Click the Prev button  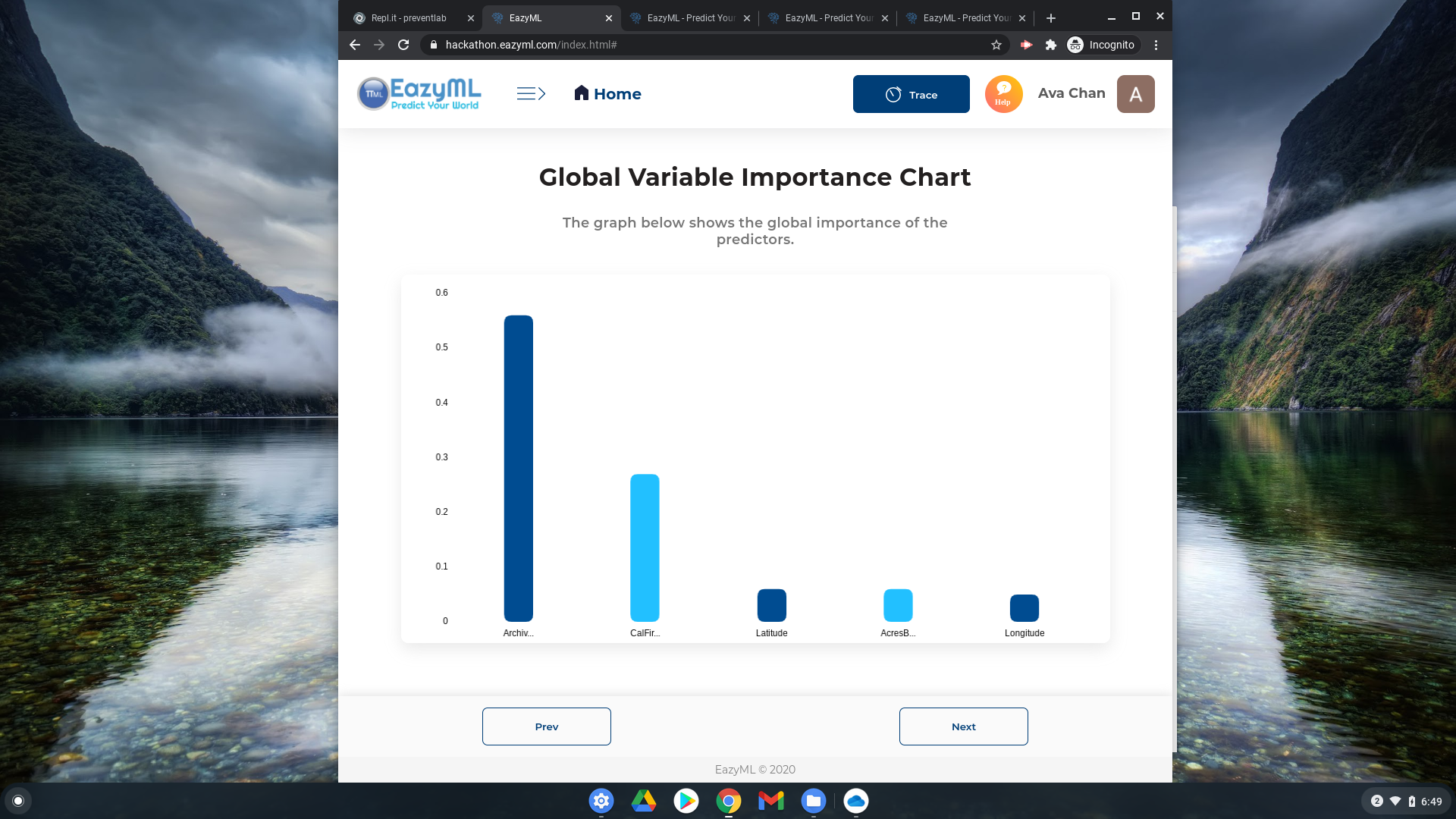(546, 726)
